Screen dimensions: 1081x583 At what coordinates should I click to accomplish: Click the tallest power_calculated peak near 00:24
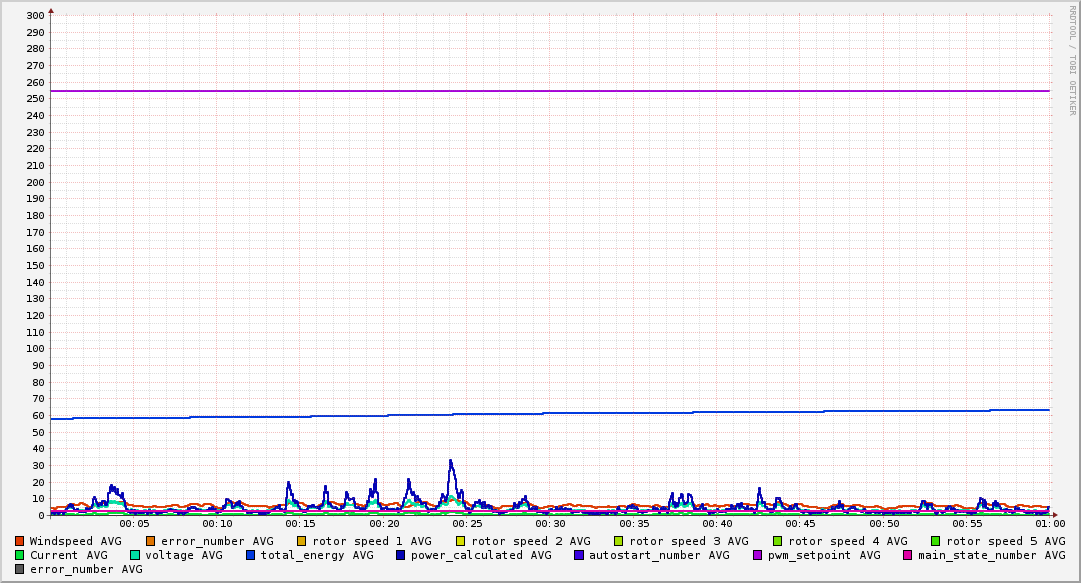click(451, 462)
